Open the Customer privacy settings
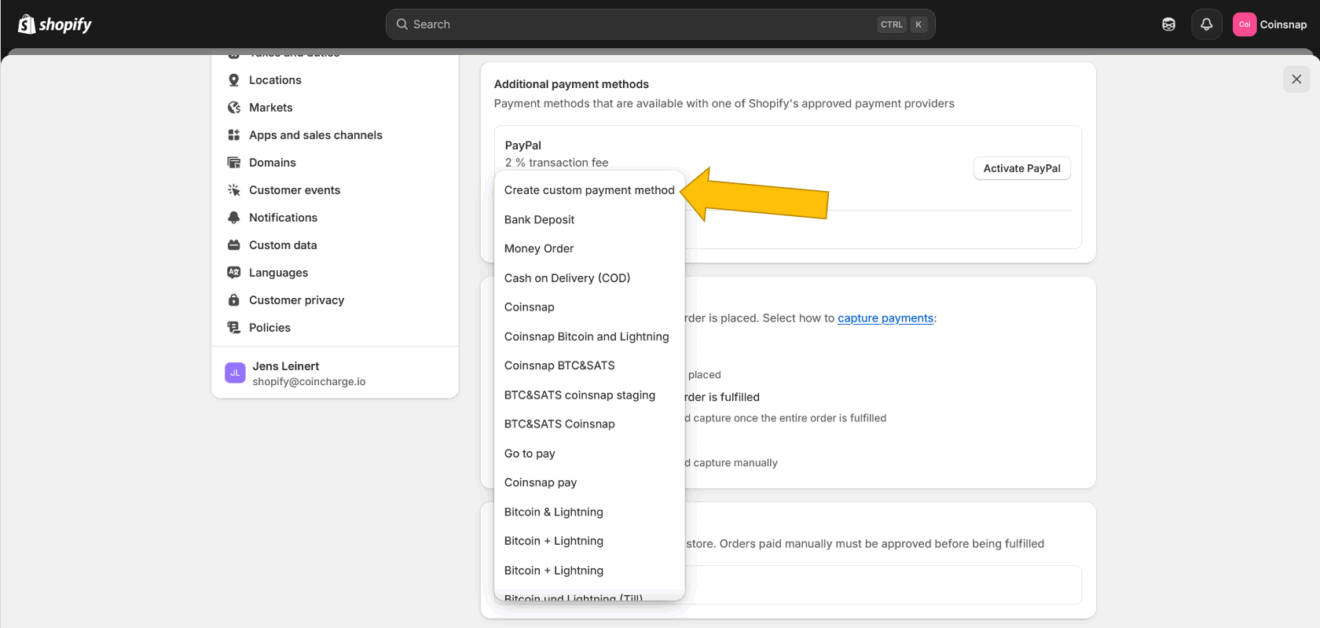This screenshot has height=628, width=1320. (296, 300)
